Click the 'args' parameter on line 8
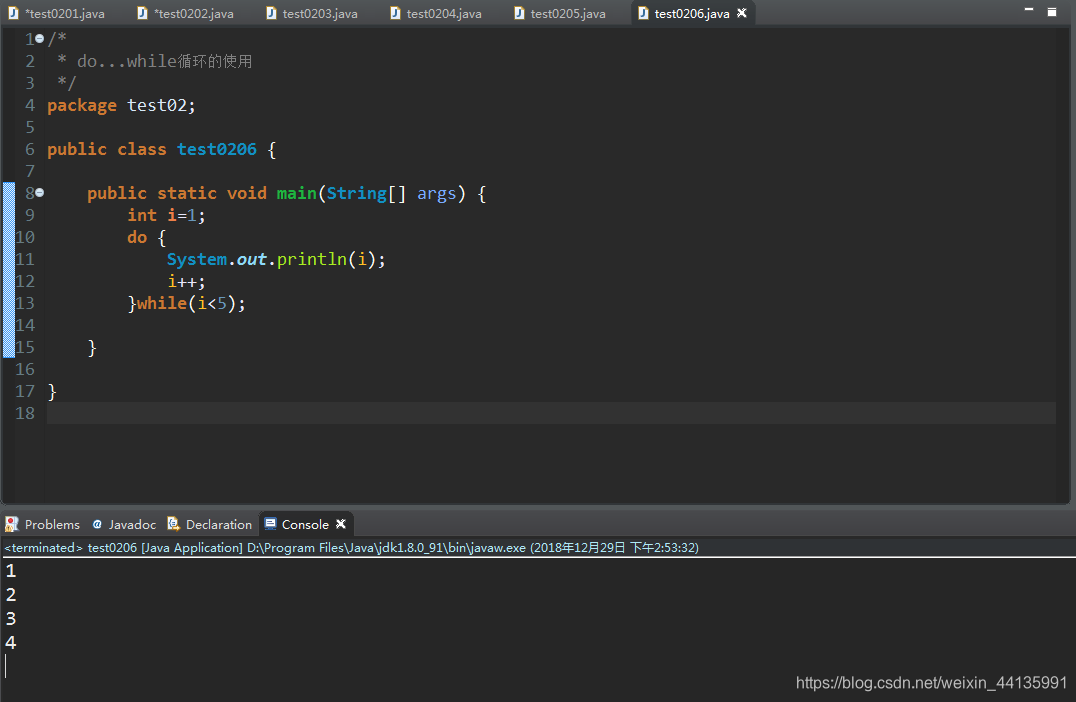 pyautogui.click(x=436, y=194)
